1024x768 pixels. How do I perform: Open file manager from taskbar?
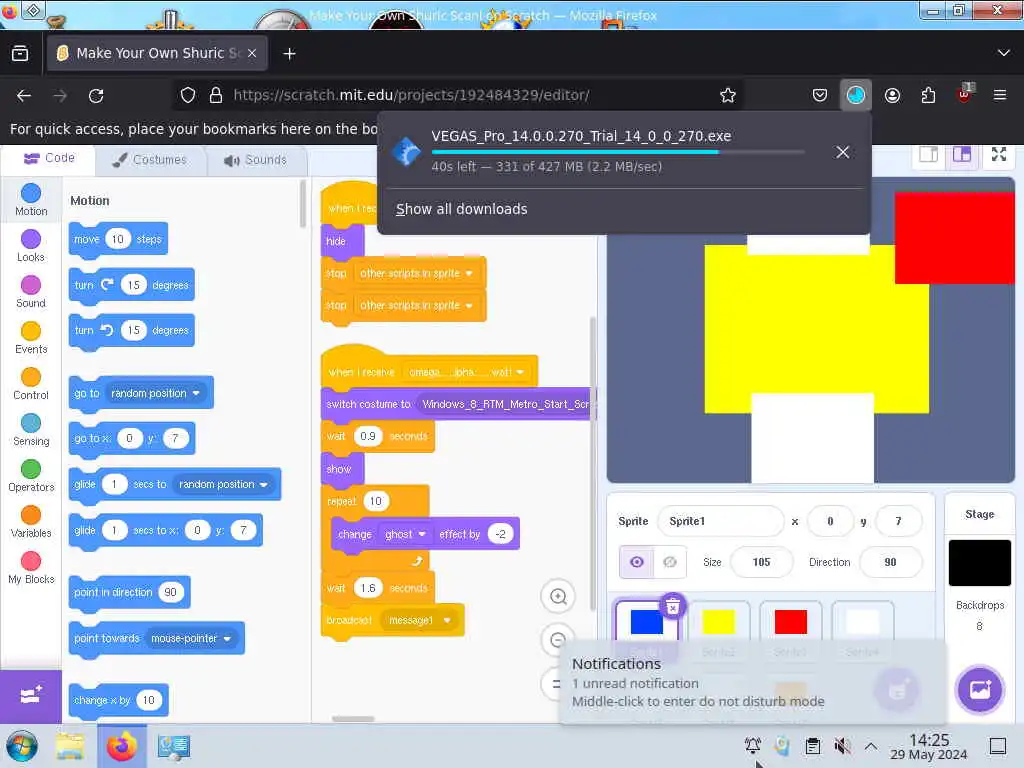(x=69, y=746)
